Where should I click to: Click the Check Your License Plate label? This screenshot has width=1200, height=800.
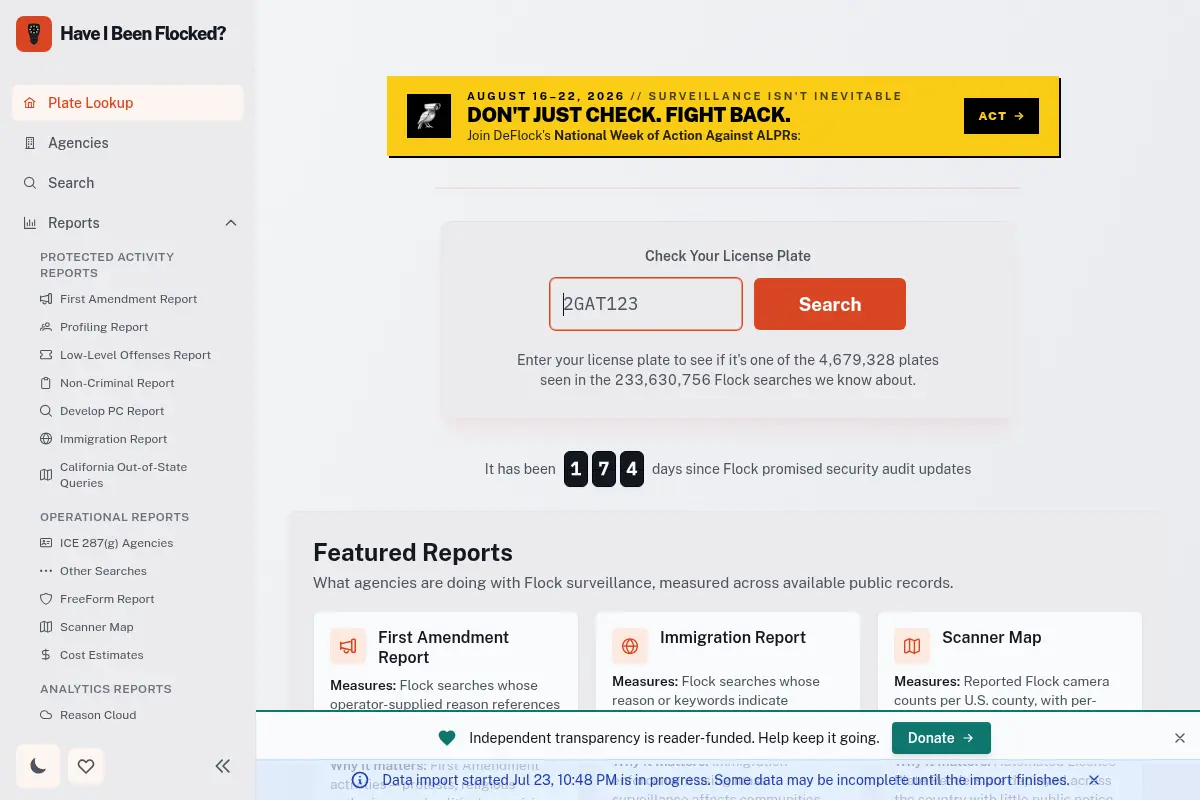(x=728, y=256)
